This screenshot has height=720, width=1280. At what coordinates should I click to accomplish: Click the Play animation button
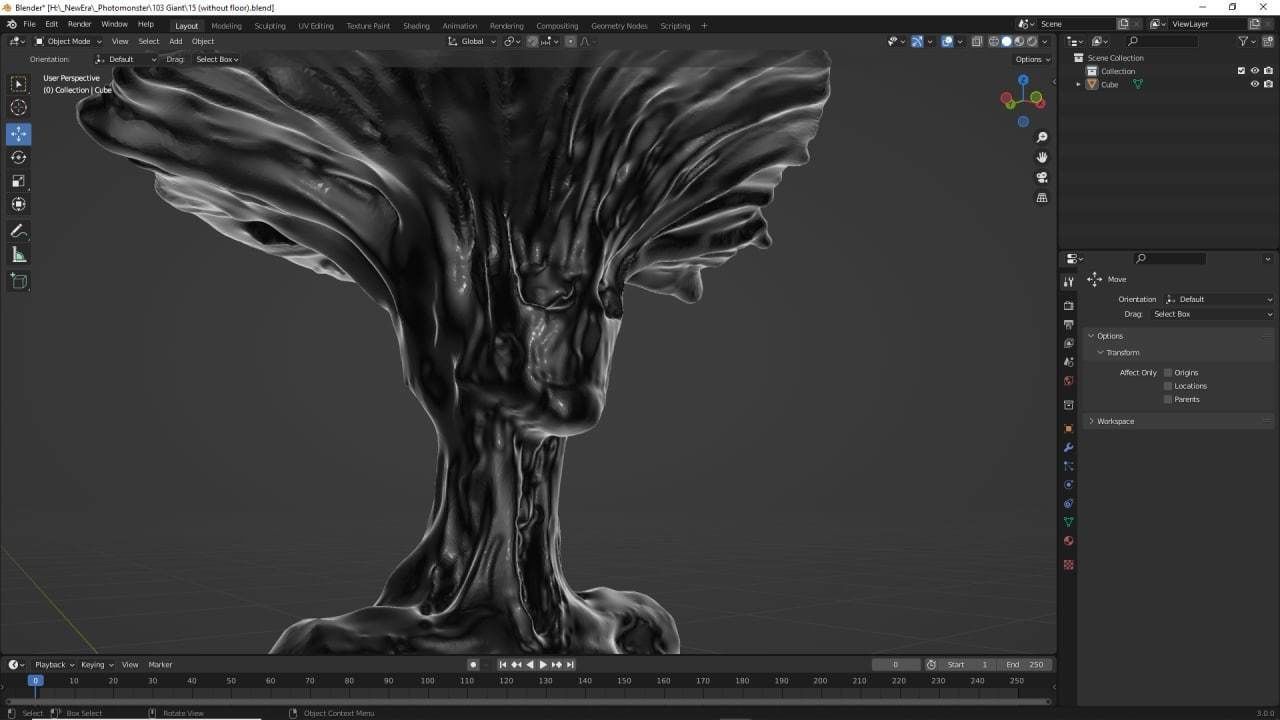(543, 664)
